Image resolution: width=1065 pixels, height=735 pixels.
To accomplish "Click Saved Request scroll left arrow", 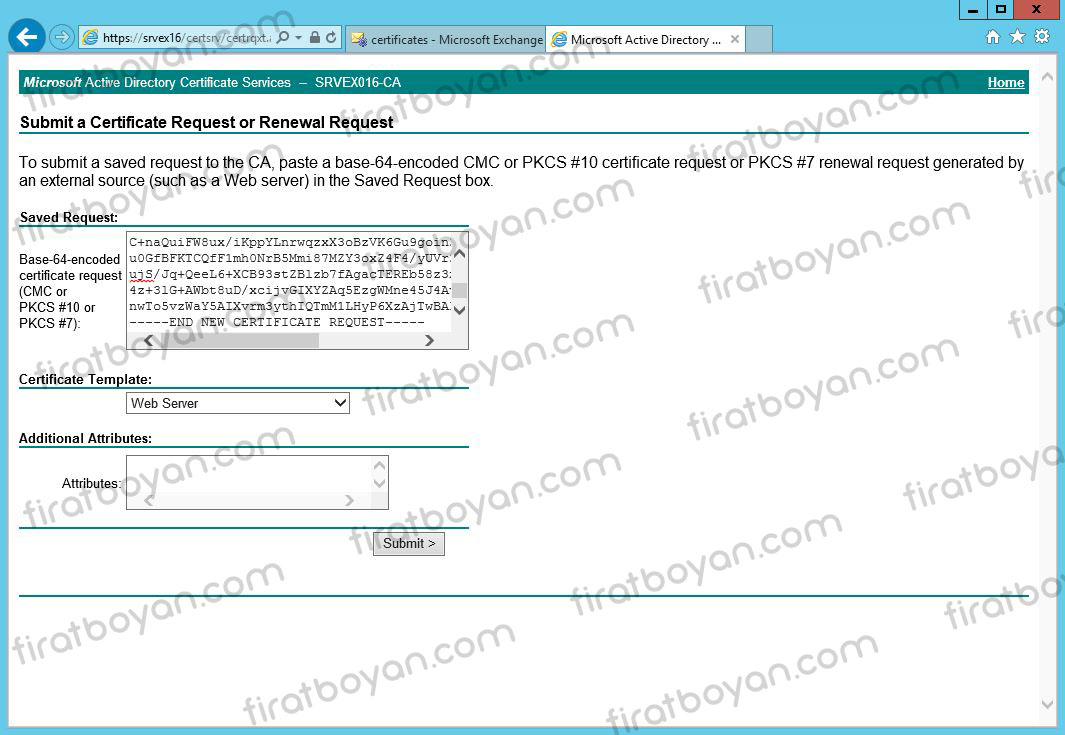I will click(x=148, y=340).
